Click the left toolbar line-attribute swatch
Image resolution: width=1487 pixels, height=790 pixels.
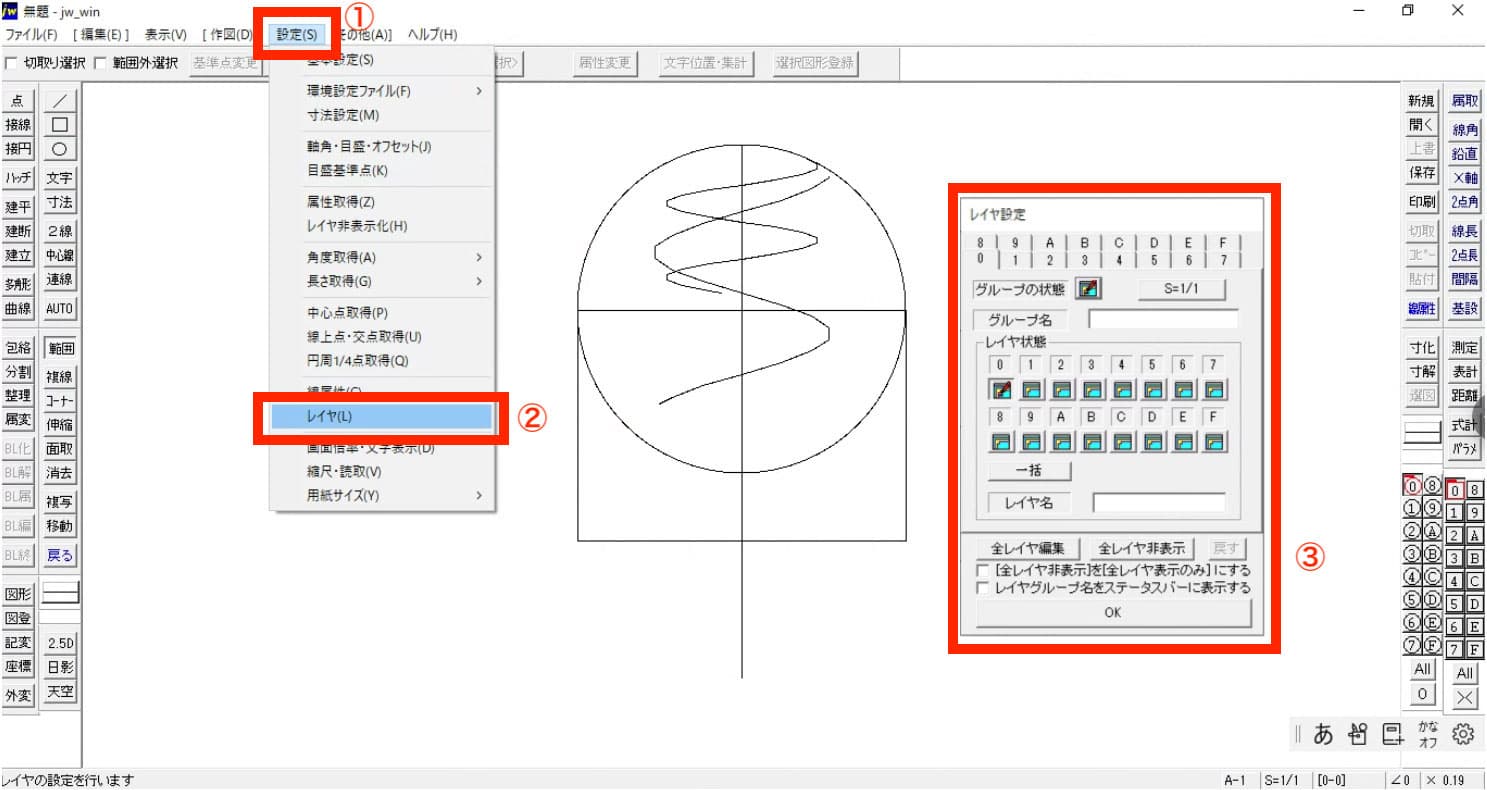click(x=60, y=594)
